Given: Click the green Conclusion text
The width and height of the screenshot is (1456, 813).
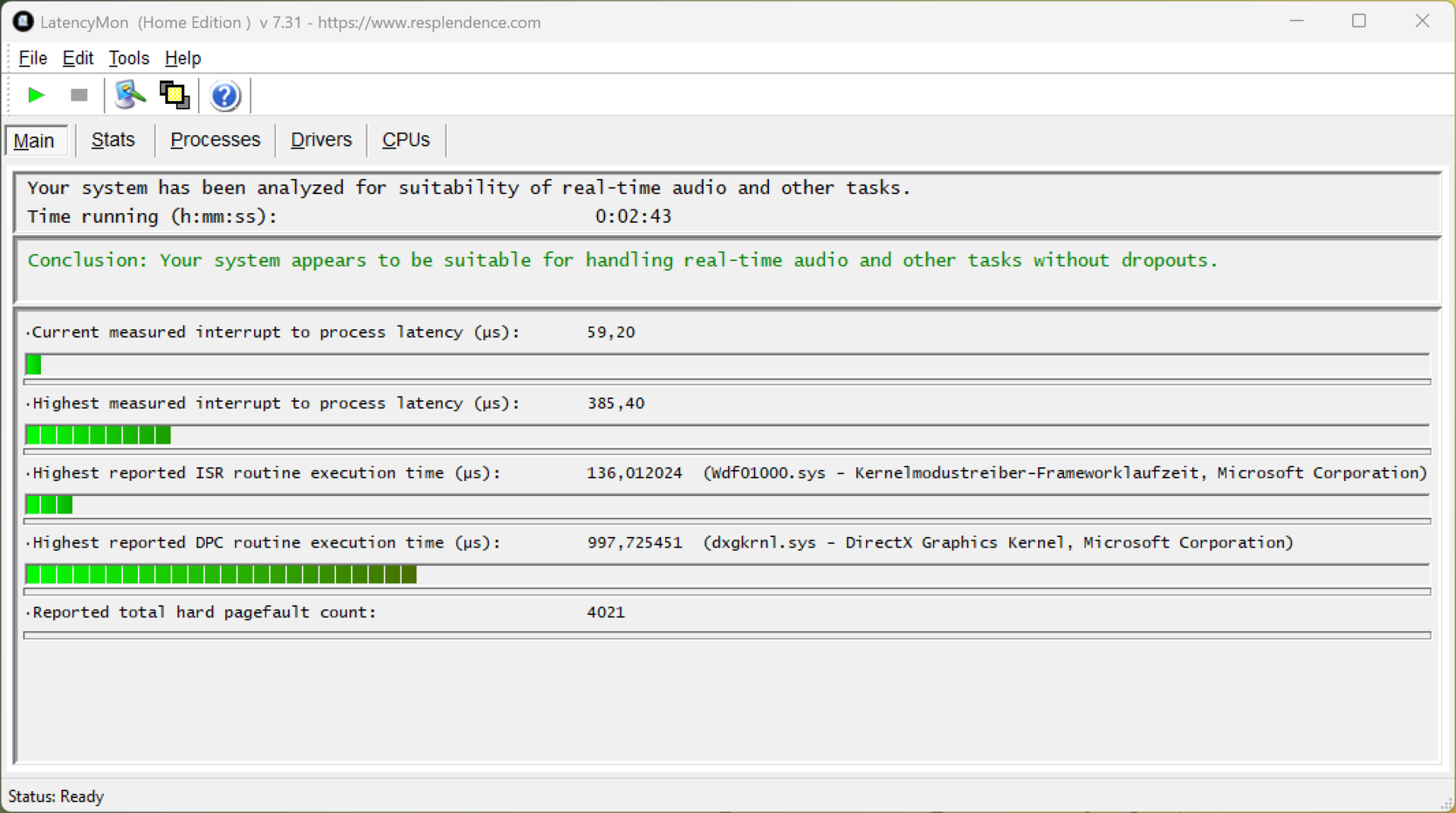Looking at the screenshot, I should (x=623, y=260).
